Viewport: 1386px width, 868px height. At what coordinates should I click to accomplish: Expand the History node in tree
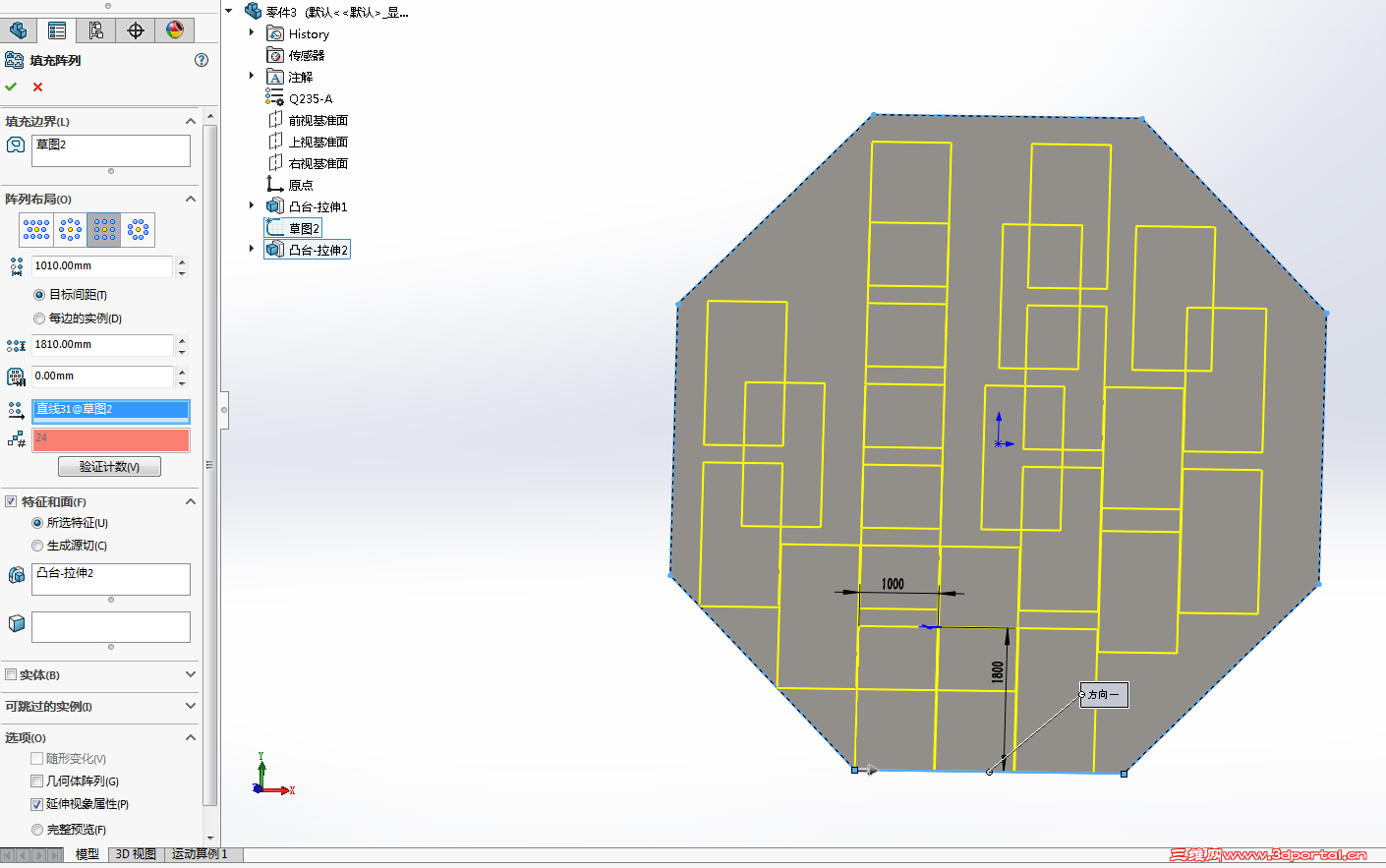pyautogui.click(x=252, y=32)
